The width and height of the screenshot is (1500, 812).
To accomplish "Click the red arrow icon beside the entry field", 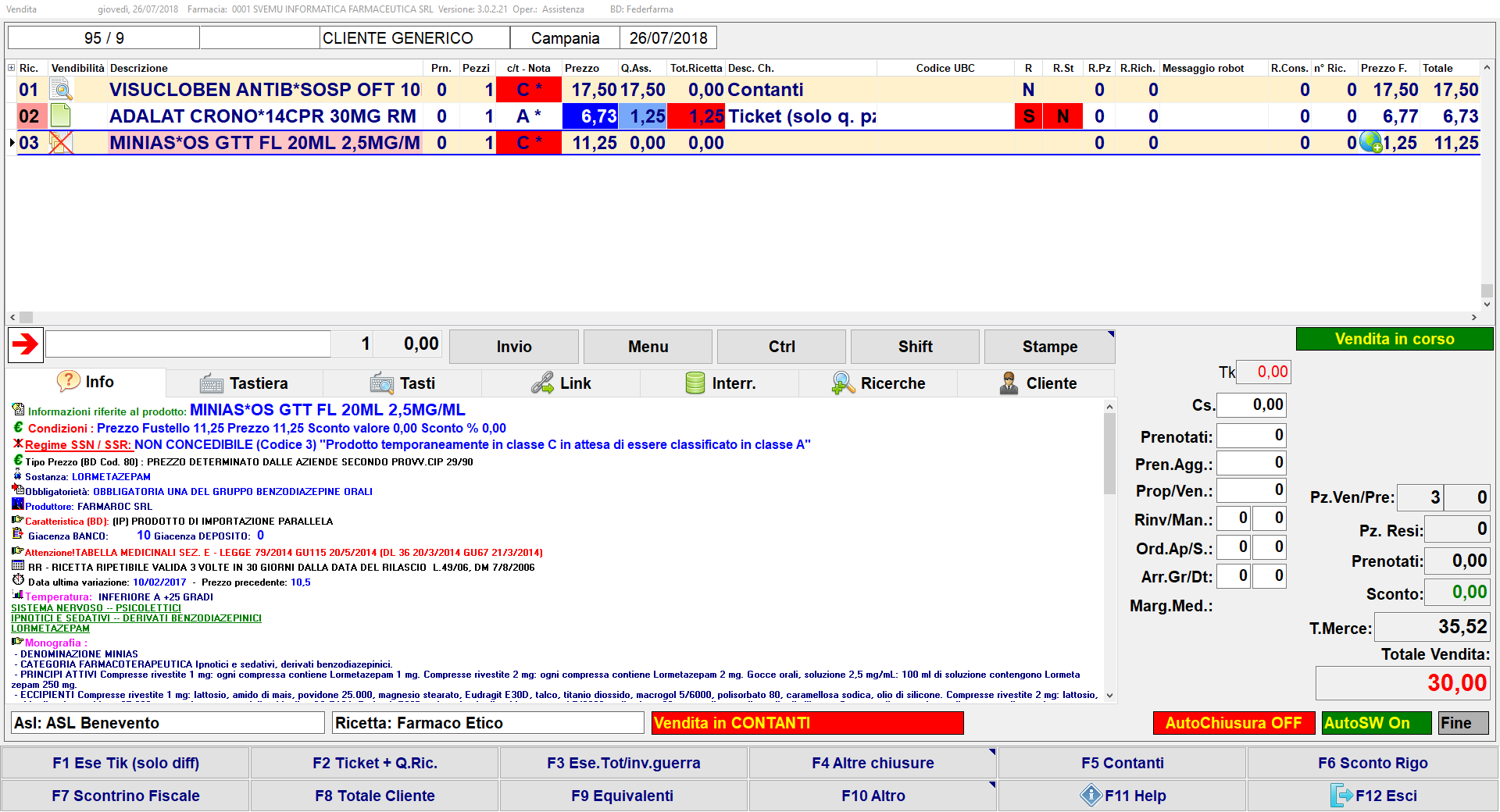I will tap(26, 344).
